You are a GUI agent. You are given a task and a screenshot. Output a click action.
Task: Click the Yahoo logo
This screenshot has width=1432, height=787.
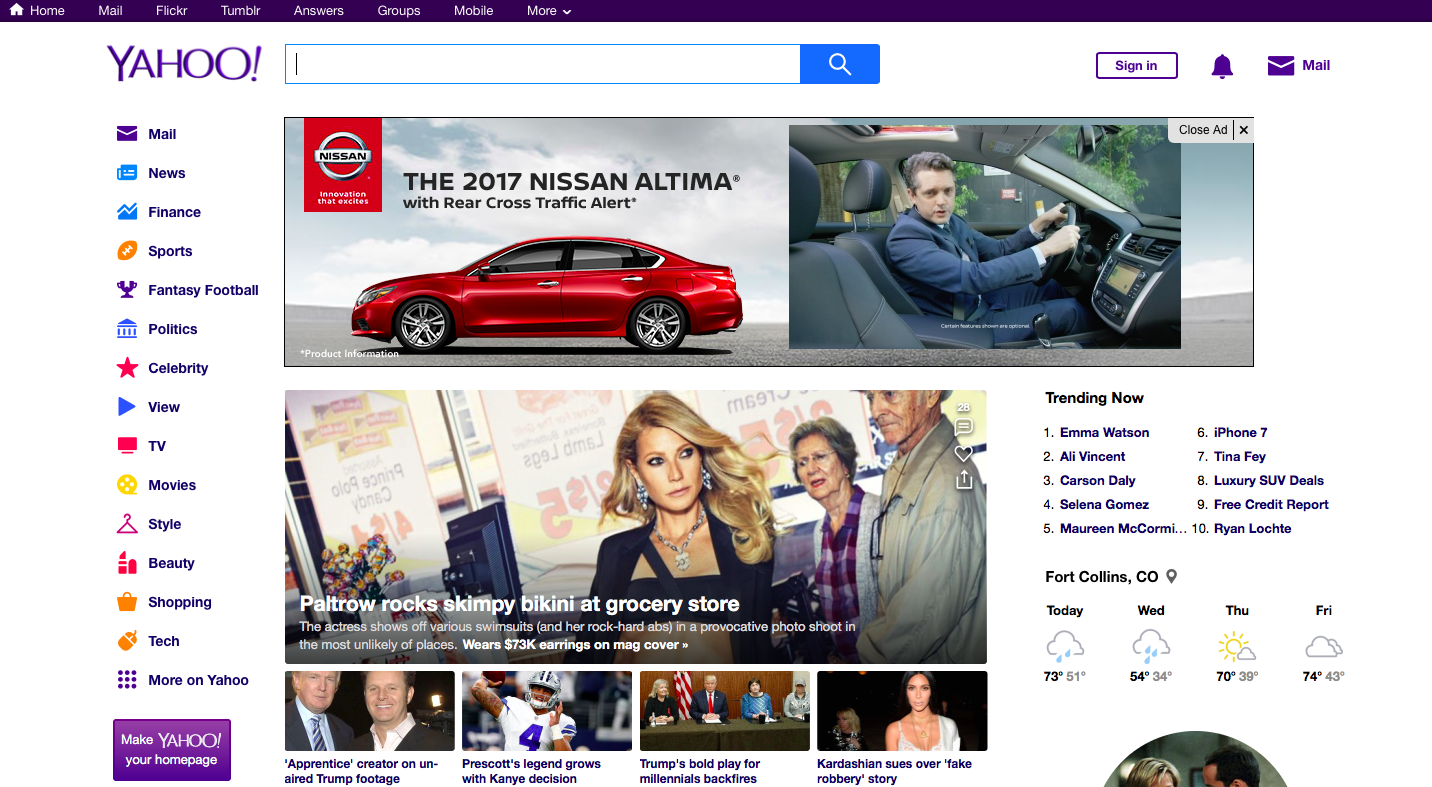185,64
